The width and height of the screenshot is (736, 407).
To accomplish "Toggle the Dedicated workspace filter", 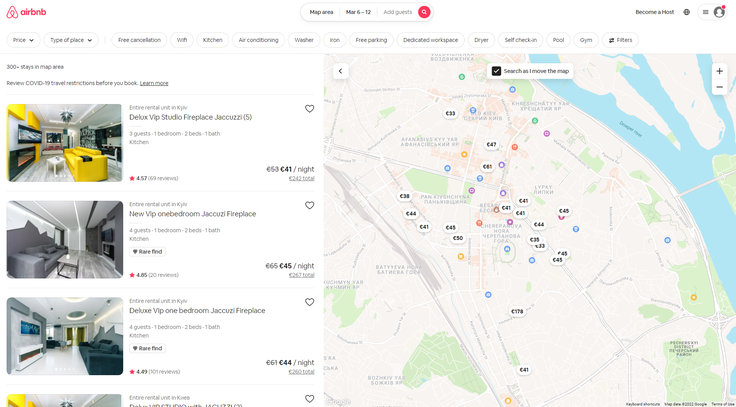I will click(x=430, y=40).
